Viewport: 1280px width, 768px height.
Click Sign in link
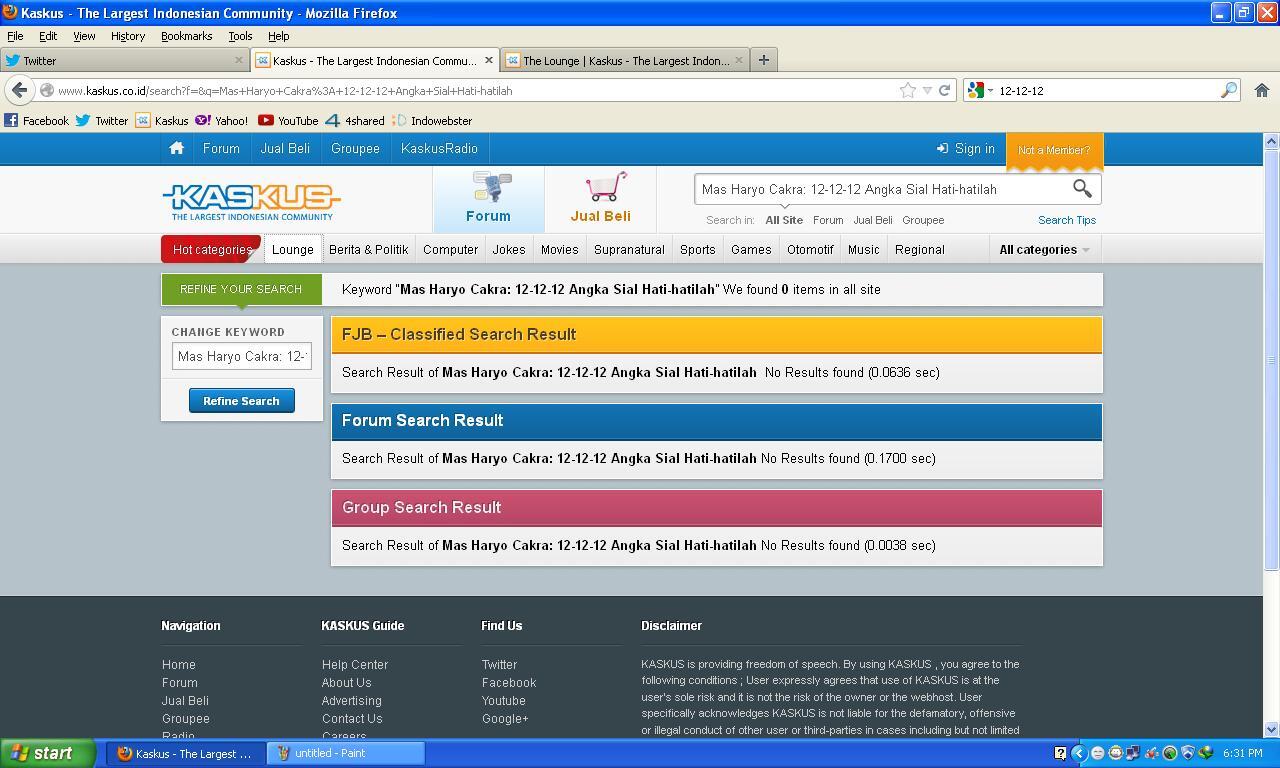966,148
